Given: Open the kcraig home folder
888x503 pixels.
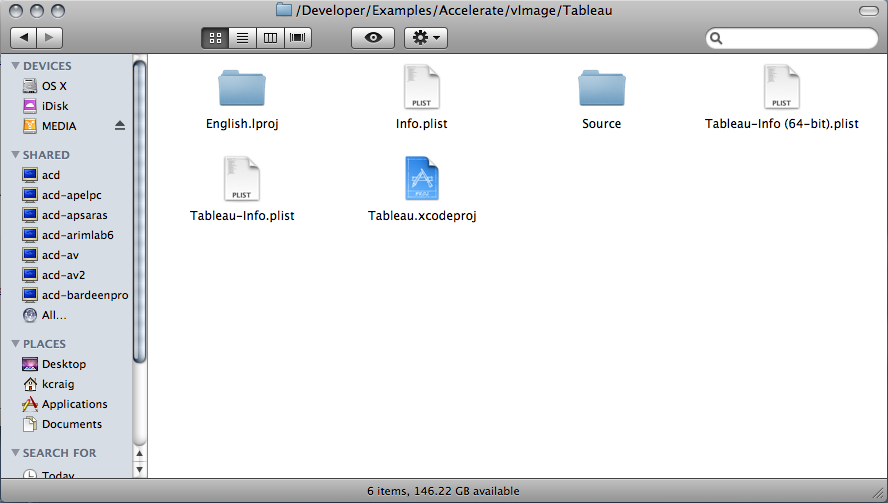Looking at the screenshot, I should [49, 384].
